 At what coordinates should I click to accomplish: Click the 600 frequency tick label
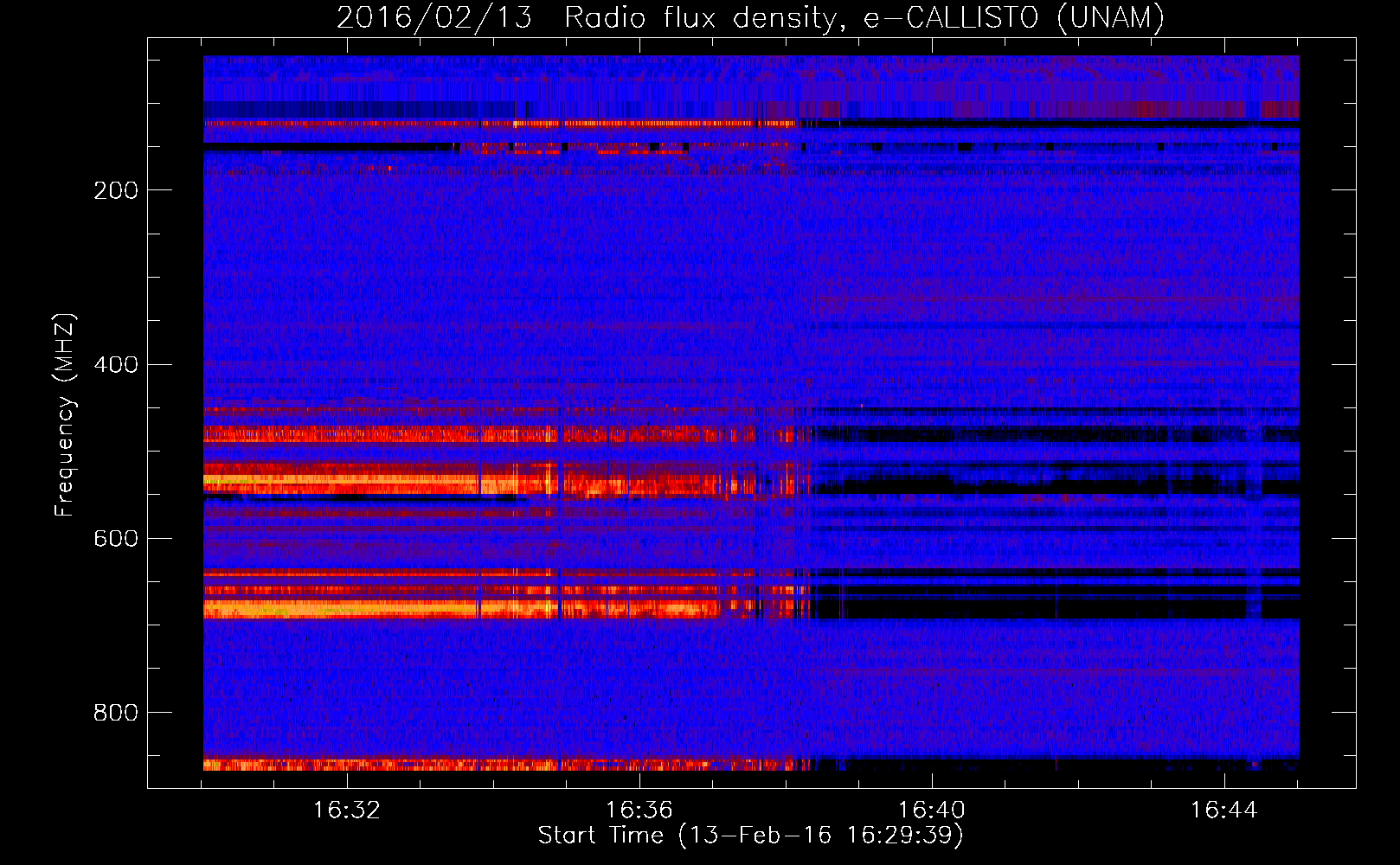coord(116,538)
